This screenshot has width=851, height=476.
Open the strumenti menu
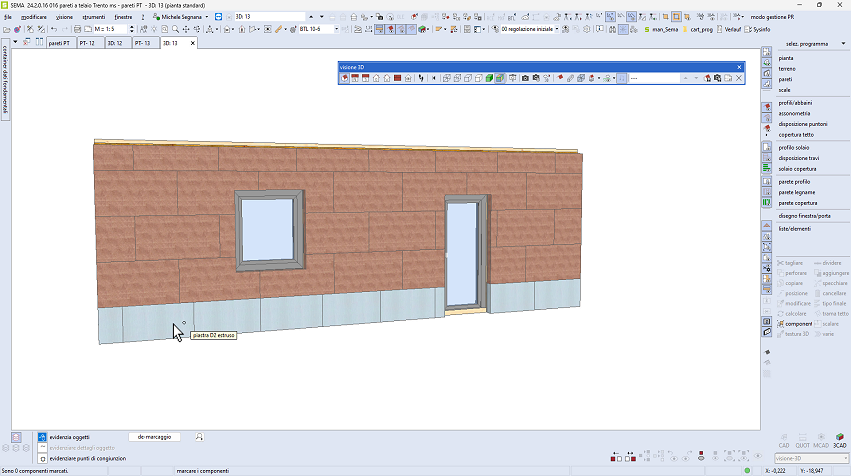[93, 17]
